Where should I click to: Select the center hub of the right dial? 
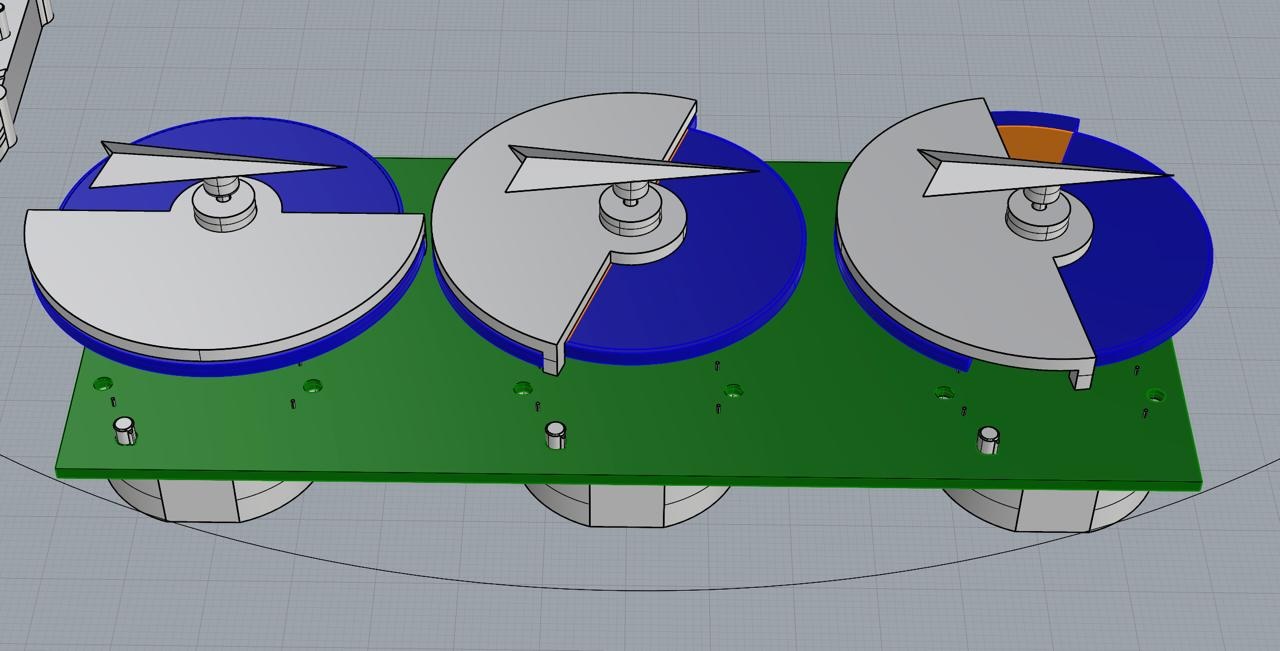tap(1037, 213)
